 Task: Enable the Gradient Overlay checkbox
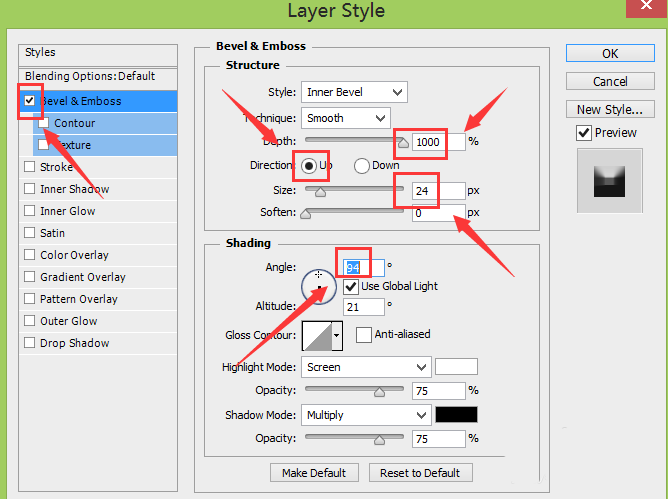29,277
